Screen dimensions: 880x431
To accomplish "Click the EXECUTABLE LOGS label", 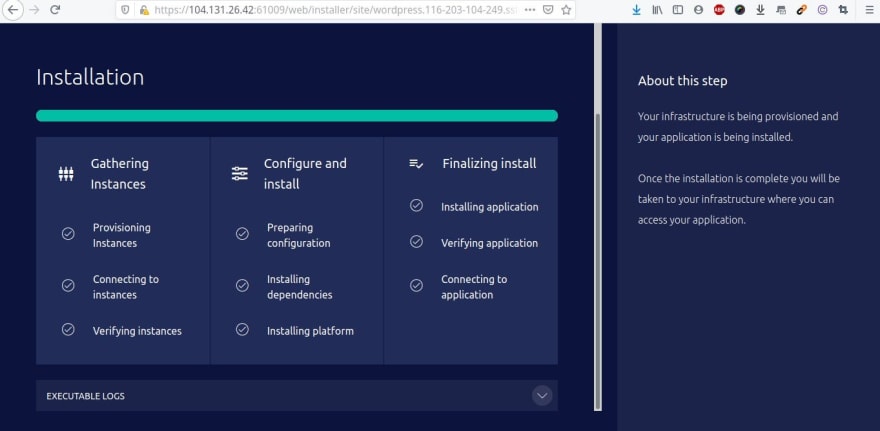I will [x=85, y=396].
